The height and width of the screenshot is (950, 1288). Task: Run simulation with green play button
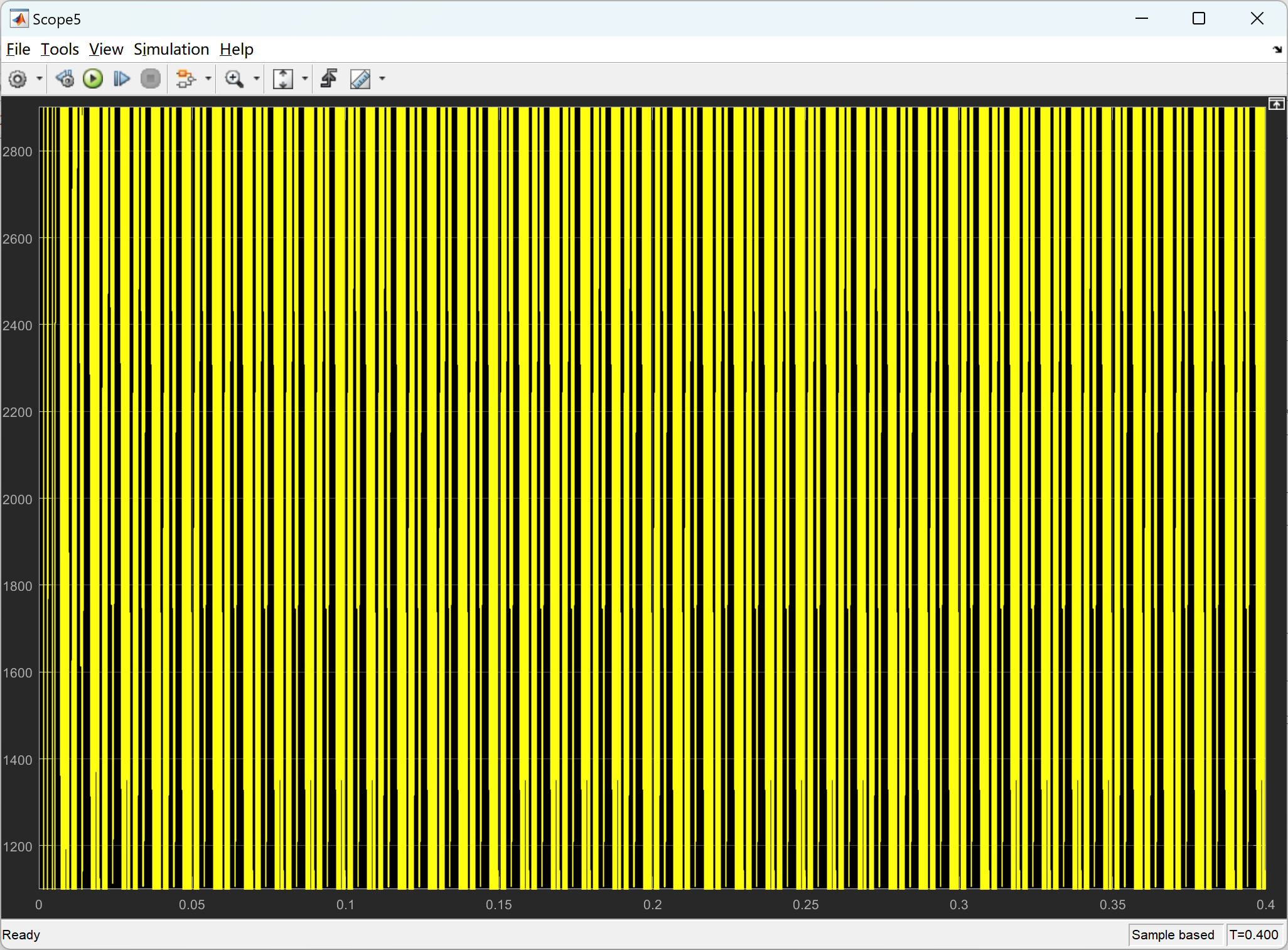pyautogui.click(x=93, y=79)
